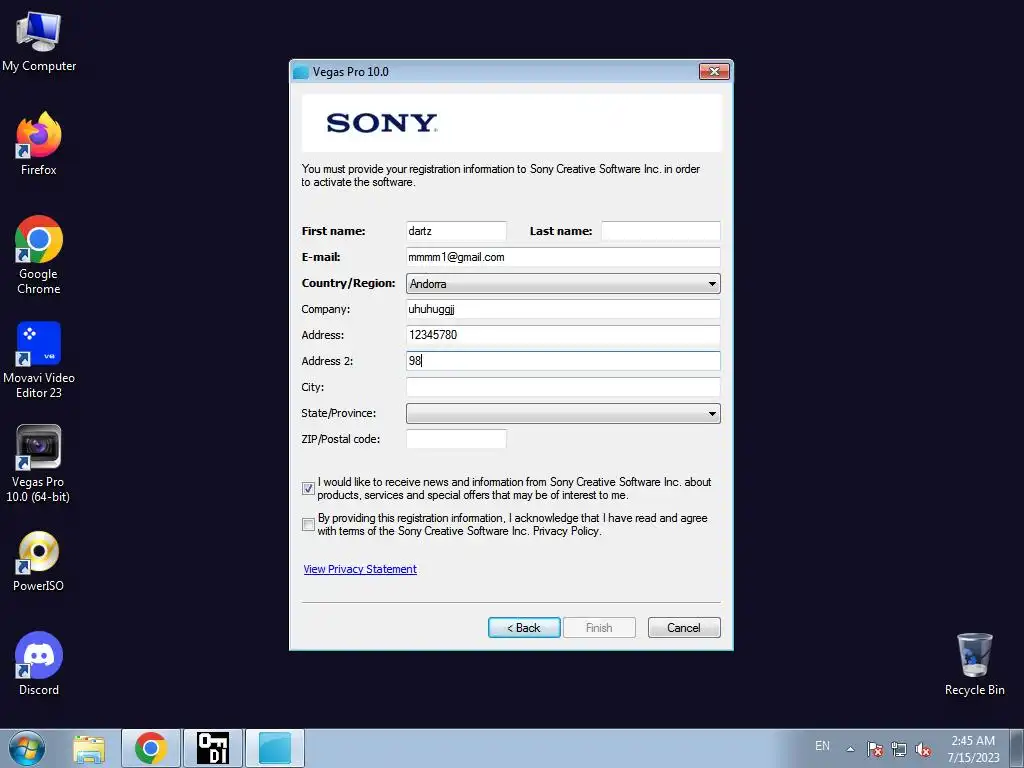
Task: Show hidden system tray icons
Action: 850,749
